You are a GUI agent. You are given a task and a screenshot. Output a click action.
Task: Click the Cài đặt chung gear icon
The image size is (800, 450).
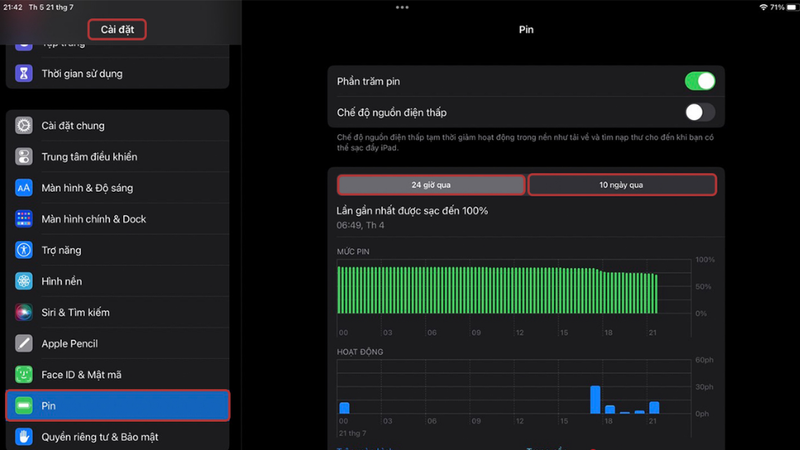pyautogui.click(x=23, y=126)
